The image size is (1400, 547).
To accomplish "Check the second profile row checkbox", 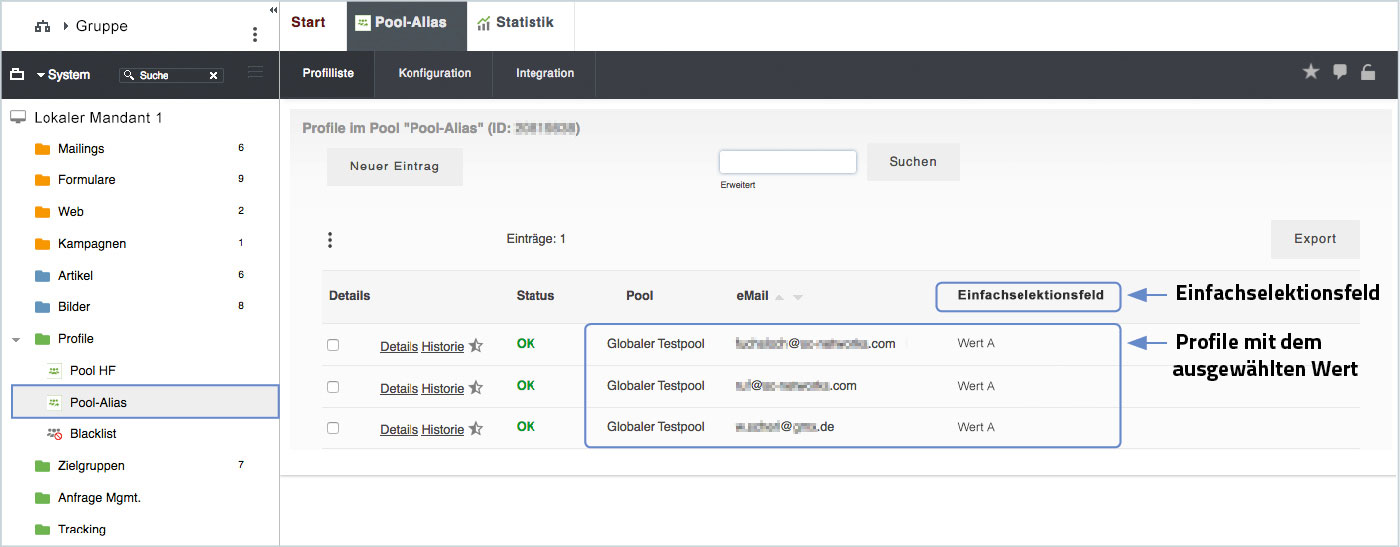I will [x=333, y=387].
